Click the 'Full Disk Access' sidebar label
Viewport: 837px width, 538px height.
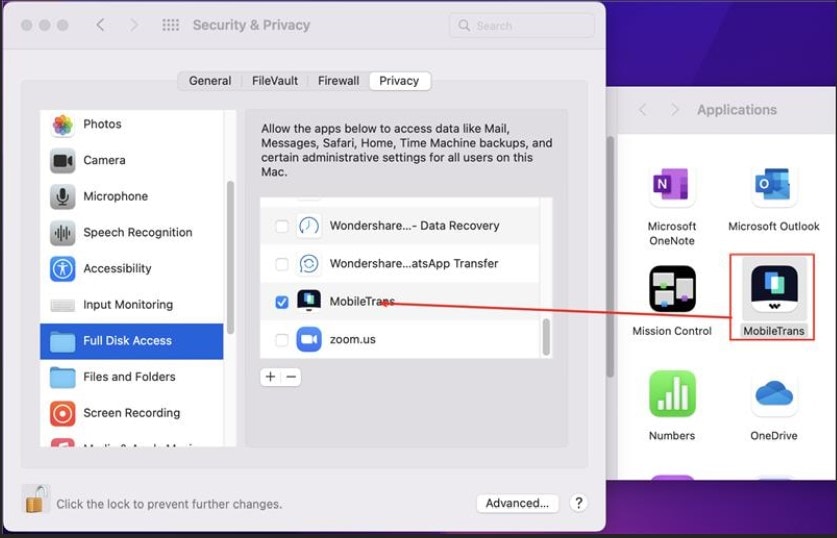pyautogui.click(x=128, y=341)
